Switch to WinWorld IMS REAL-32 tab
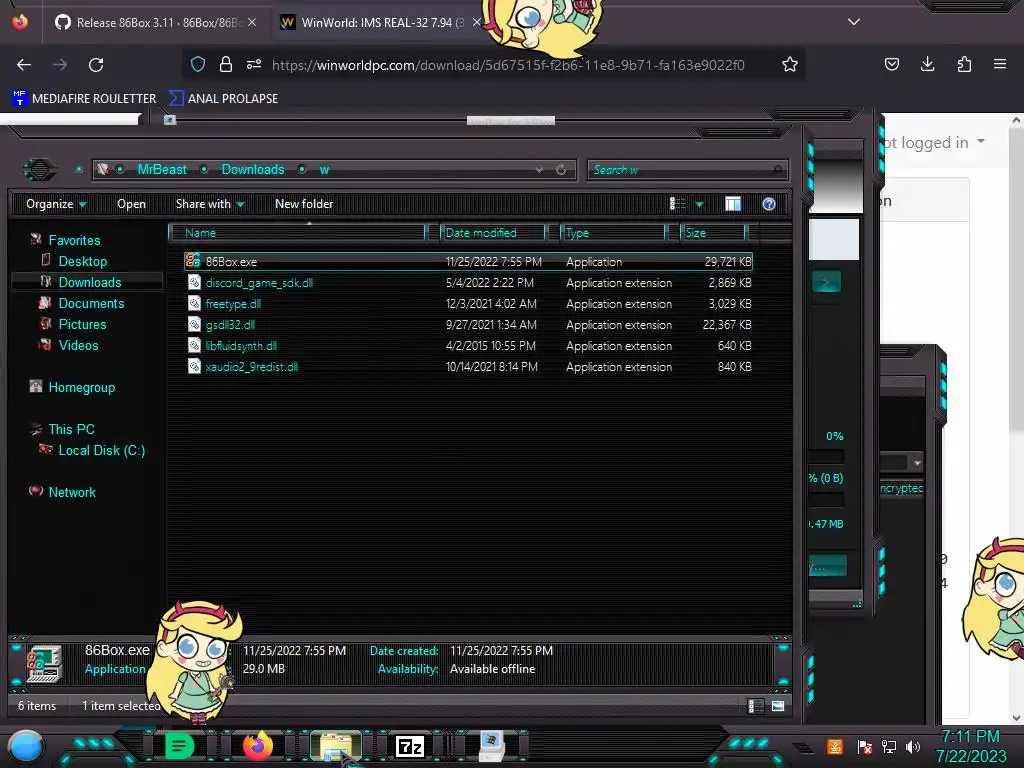 [x=380, y=22]
